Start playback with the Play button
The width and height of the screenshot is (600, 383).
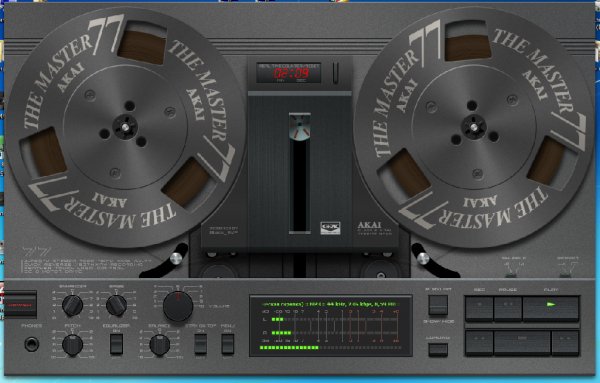click(551, 308)
